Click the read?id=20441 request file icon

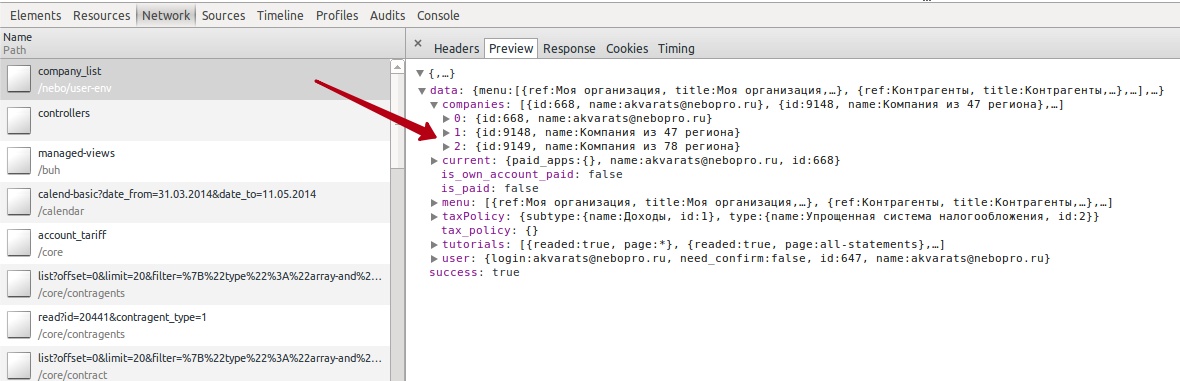[19, 325]
